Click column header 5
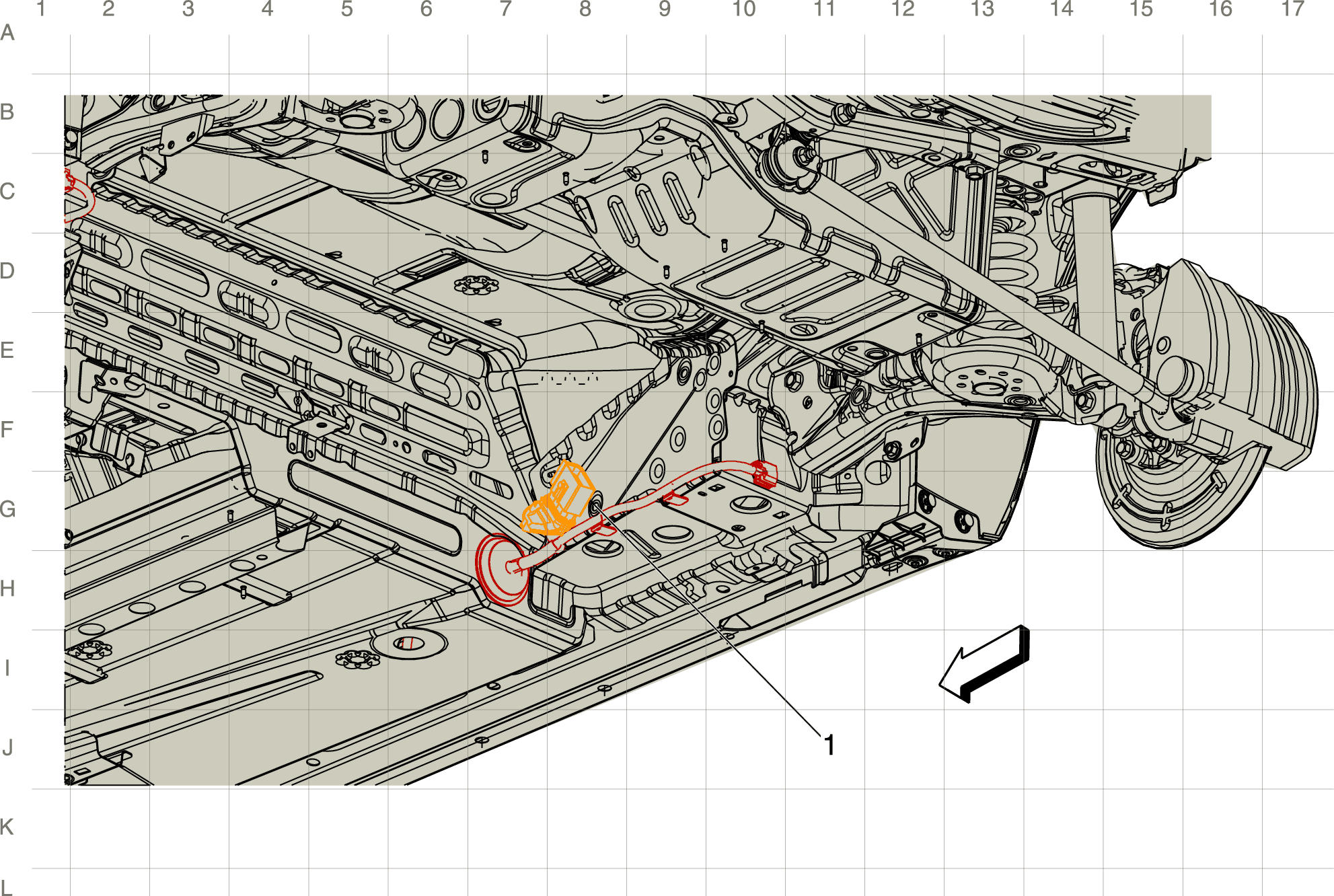Screen dimensions: 1334x896 click(x=347, y=9)
